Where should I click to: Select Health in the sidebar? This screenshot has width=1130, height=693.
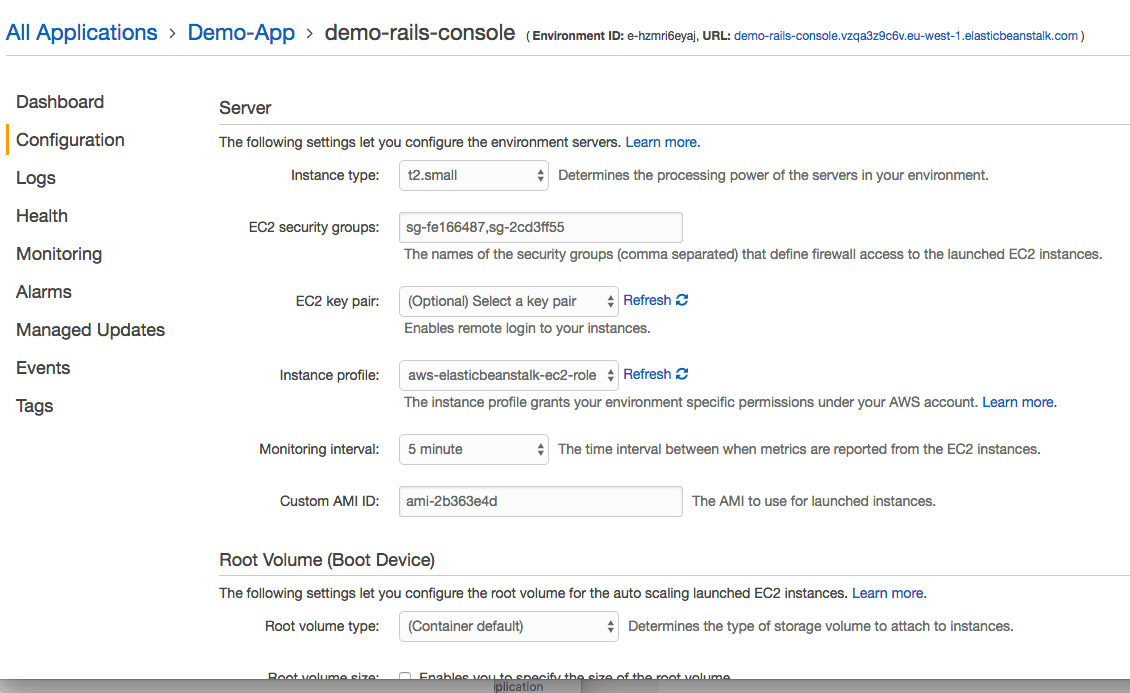[42, 216]
